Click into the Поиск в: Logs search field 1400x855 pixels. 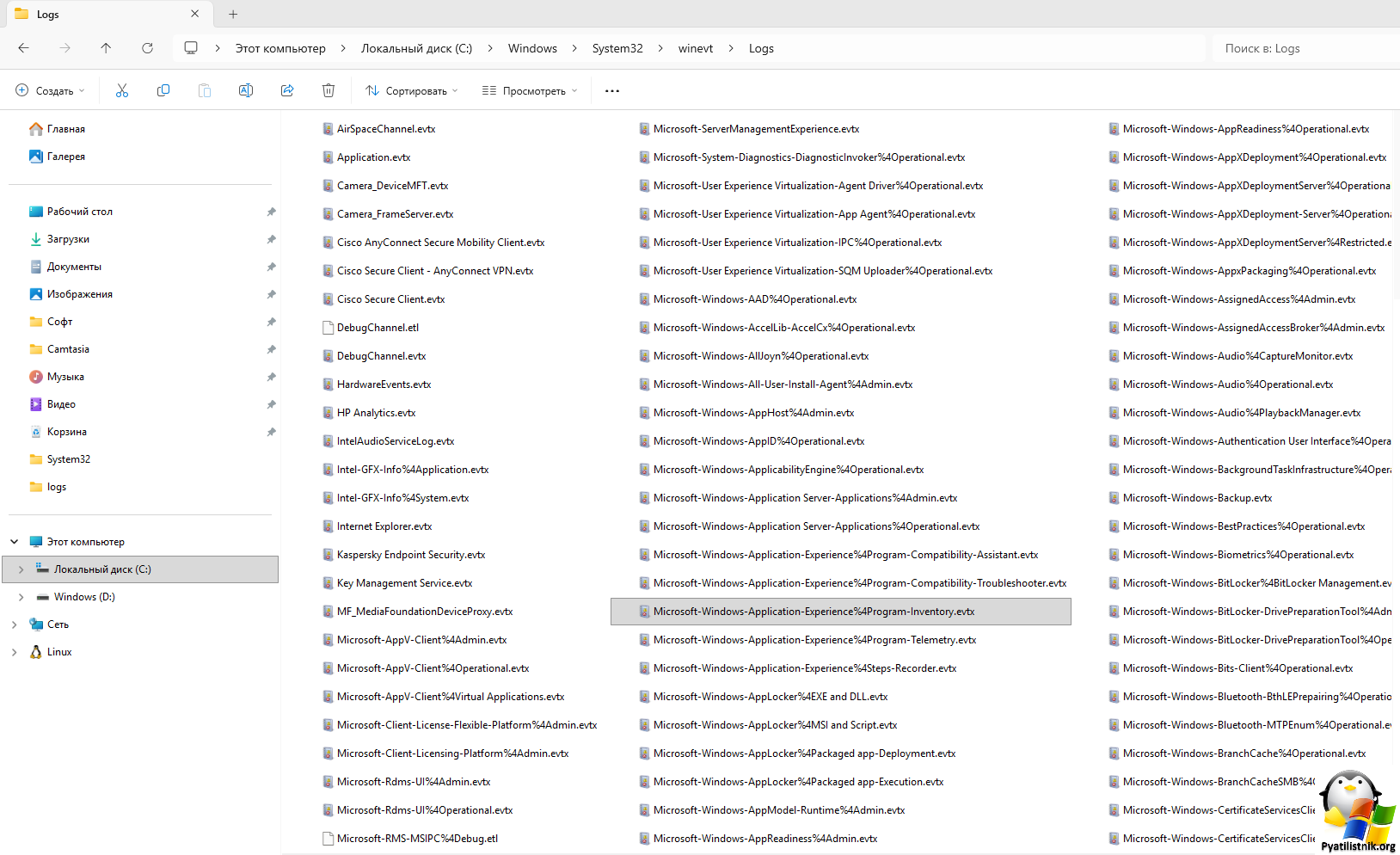tap(1303, 48)
